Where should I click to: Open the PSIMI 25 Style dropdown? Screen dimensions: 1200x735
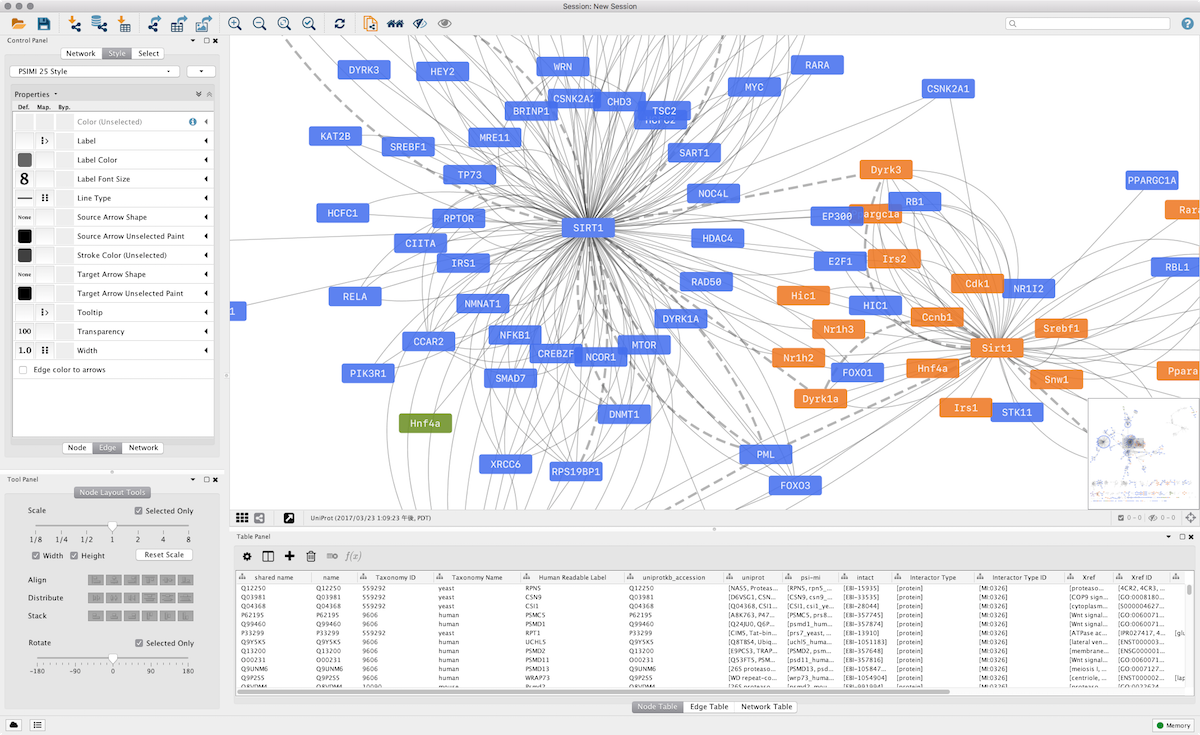[x=95, y=71]
